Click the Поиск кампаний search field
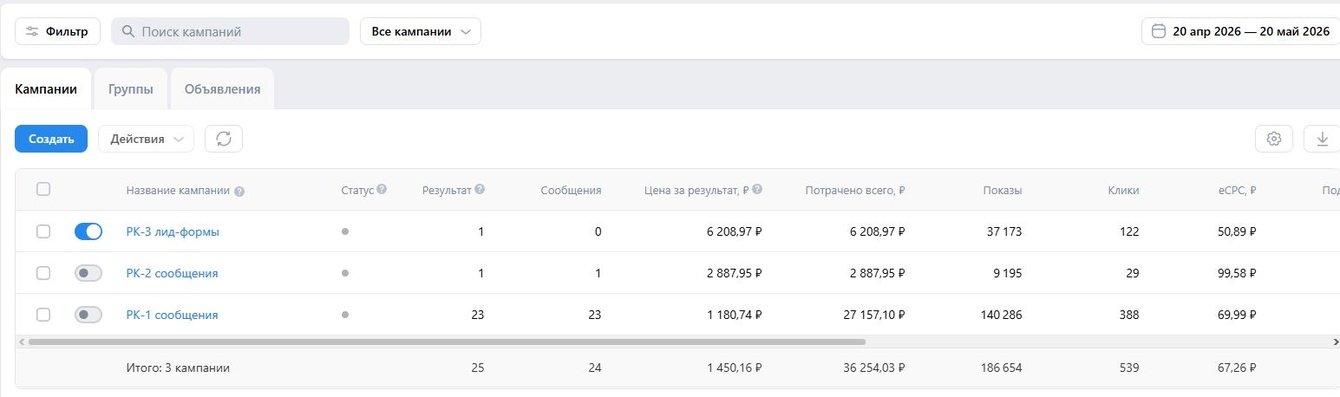Viewport: 1340px width, 397px height. 230,31
